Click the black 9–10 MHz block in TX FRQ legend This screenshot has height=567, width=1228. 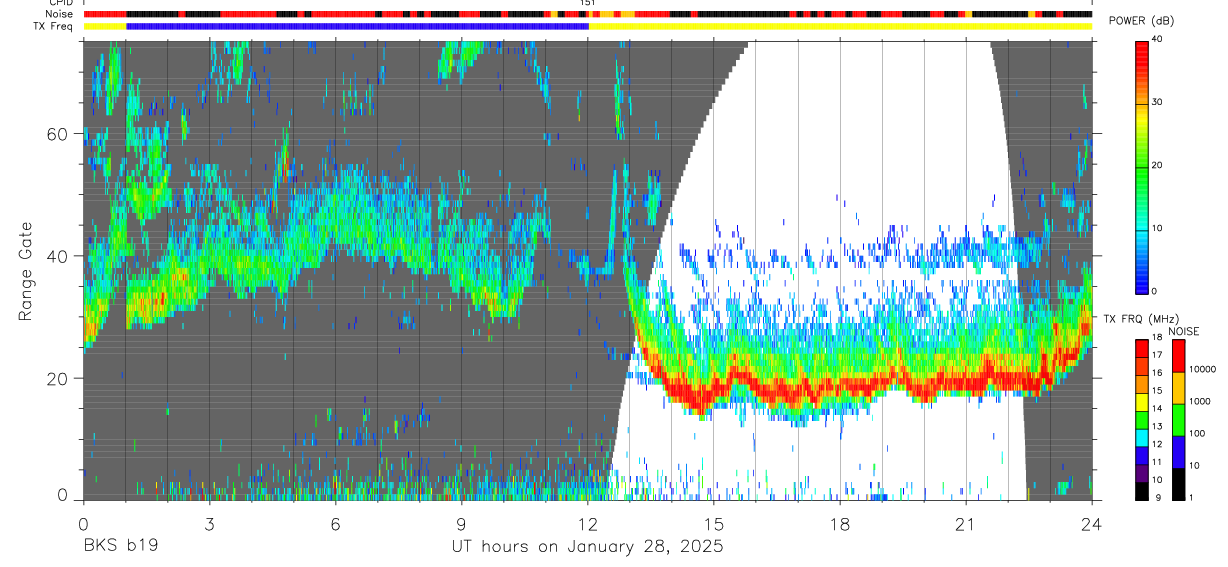point(1142,491)
